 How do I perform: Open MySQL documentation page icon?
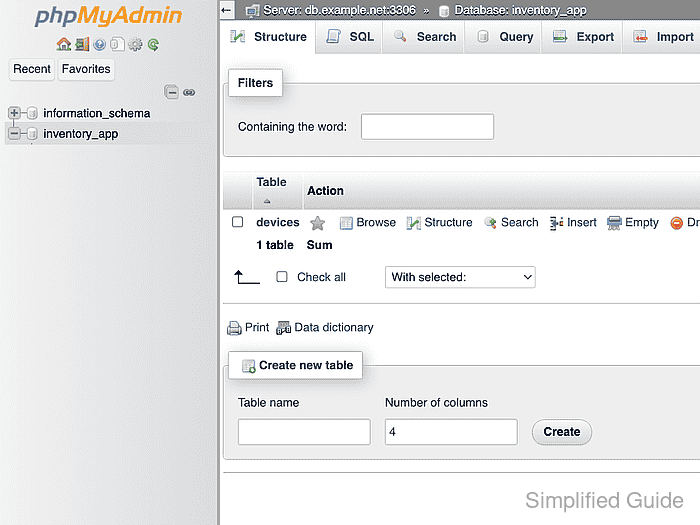(x=117, y=44)
